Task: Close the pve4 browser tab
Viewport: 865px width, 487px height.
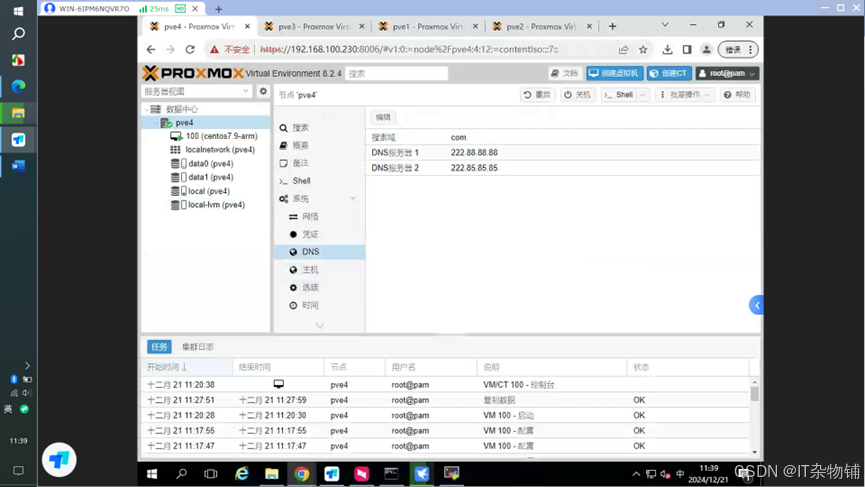Action: [247, 26]
